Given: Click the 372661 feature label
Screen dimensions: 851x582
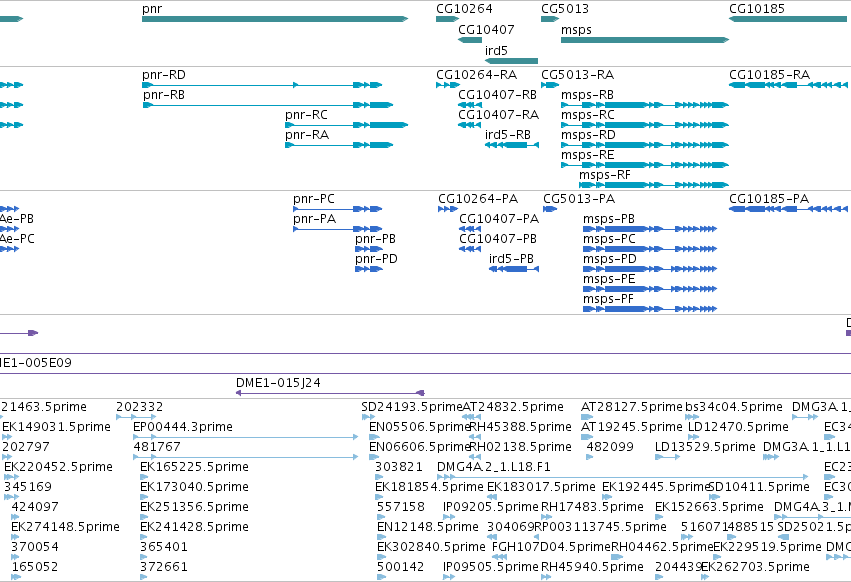Looking at the screenshot, I should (x=164, y=567).
